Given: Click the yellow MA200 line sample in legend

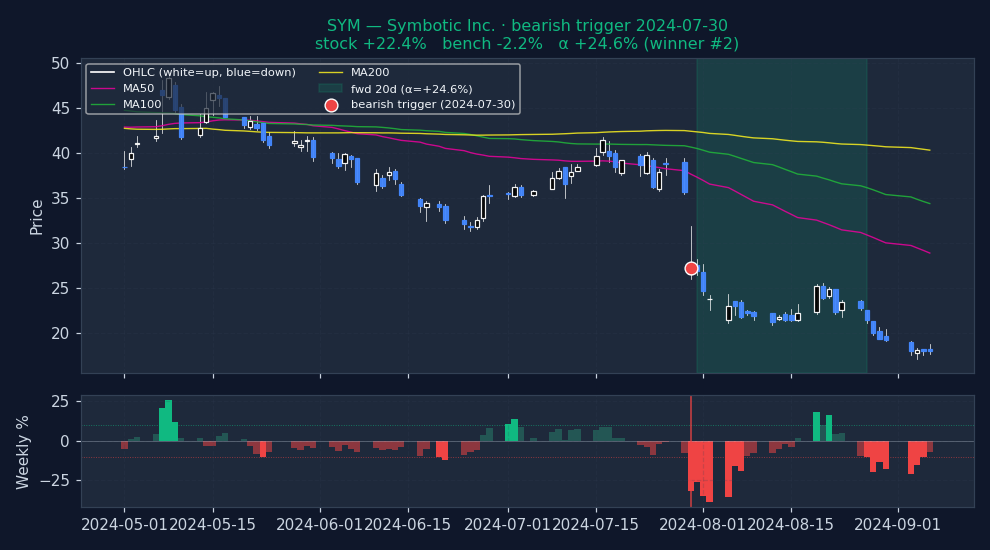Looking at the screenshot, I should click(x=331, y=73).
